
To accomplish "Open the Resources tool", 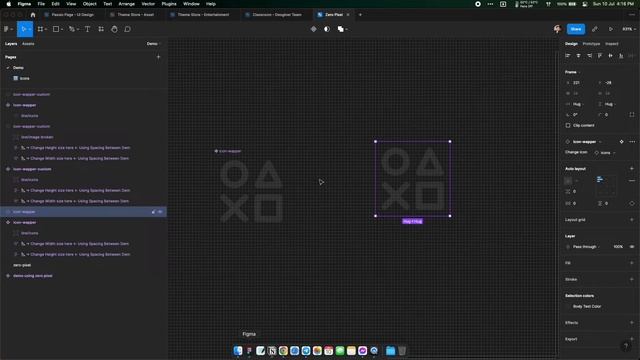I will click(x=101, y=29).
